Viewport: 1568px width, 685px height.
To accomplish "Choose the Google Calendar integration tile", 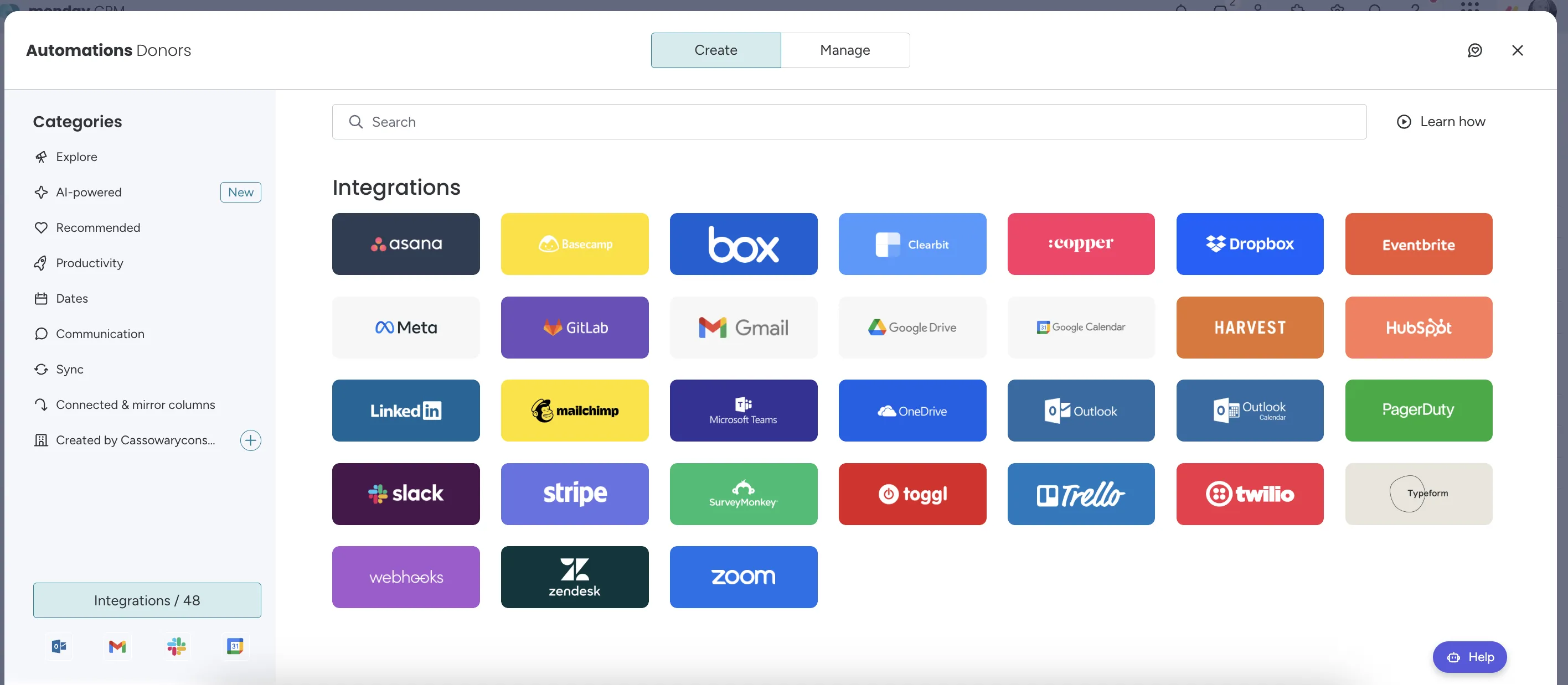I will click(x=1080, y=328).
